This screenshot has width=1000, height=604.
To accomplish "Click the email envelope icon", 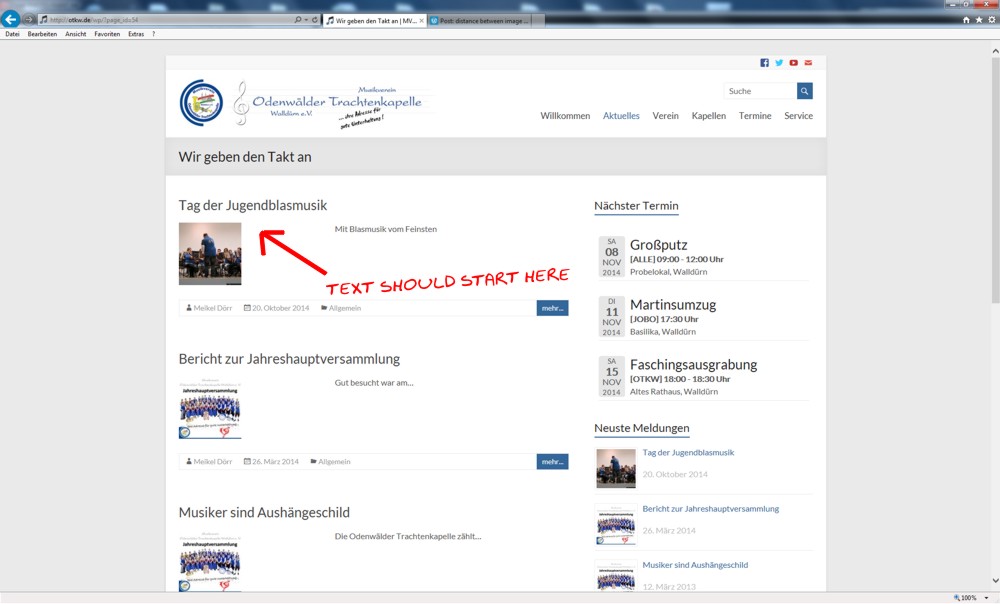I will tap(808, 63).
